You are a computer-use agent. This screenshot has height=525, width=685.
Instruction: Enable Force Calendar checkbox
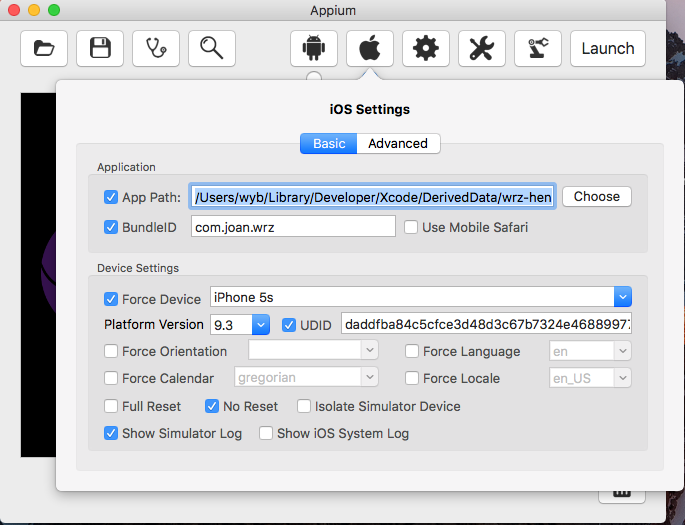pos(111,378)
